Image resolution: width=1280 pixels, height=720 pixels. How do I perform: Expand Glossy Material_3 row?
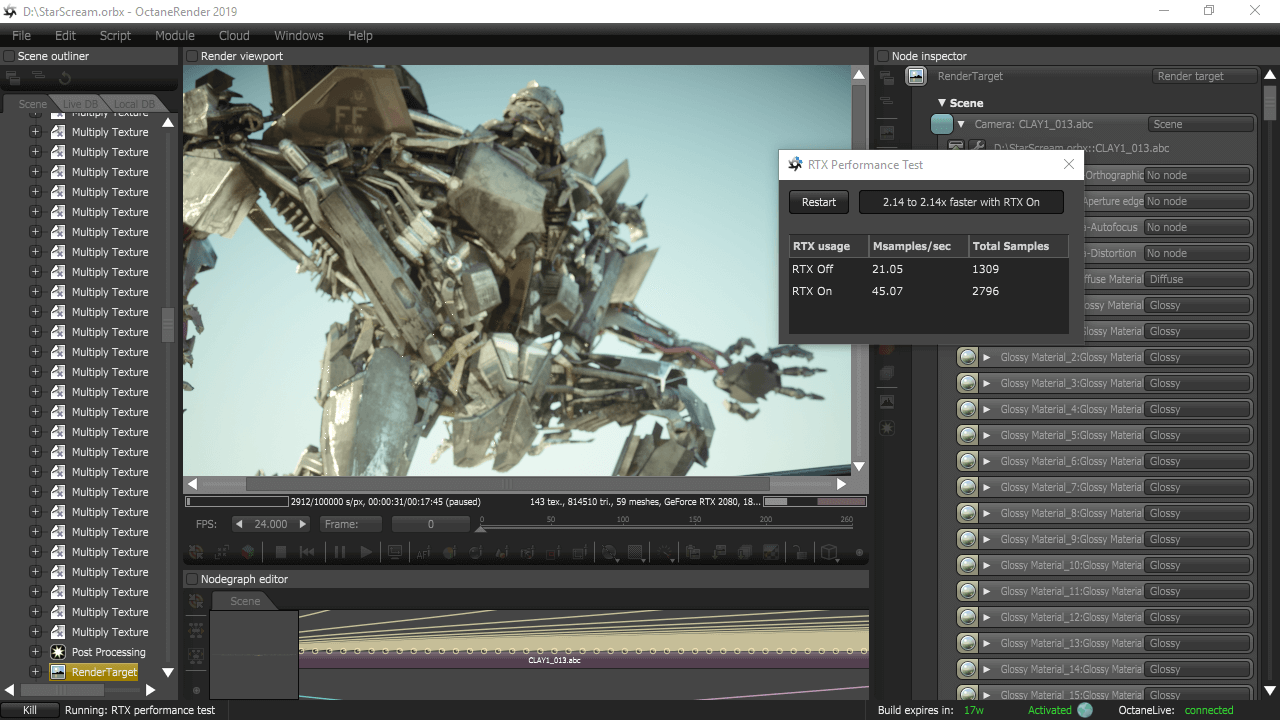(986, 383)
